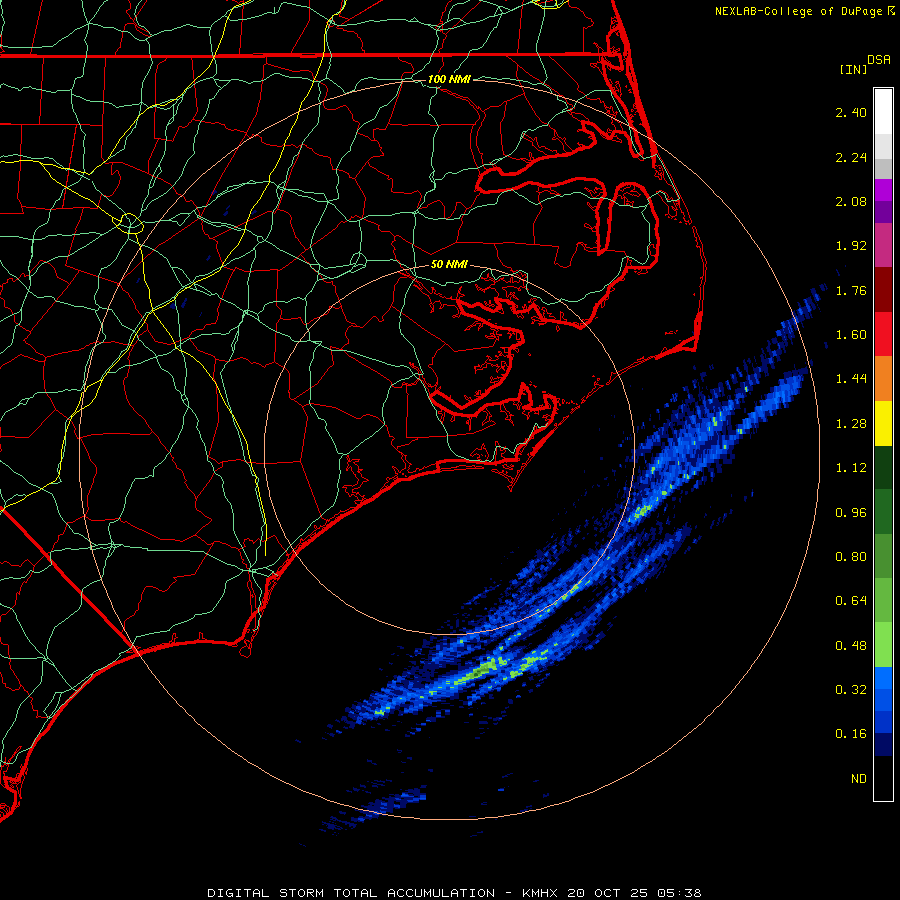Click the bright red legend swatch at 1.60

(883, 334)
